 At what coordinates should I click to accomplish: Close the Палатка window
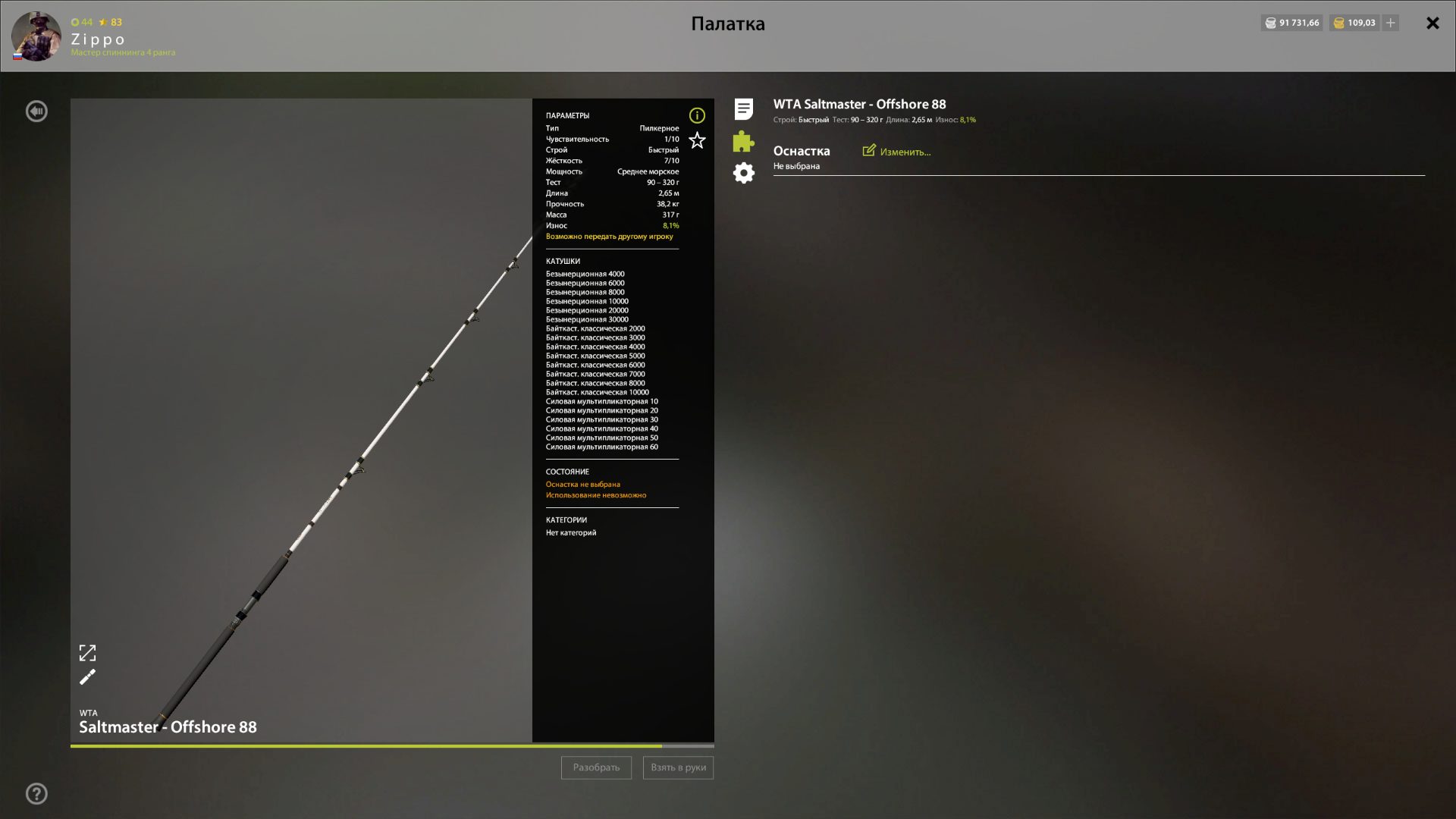pyautogui.click(x=1432, y=24)
